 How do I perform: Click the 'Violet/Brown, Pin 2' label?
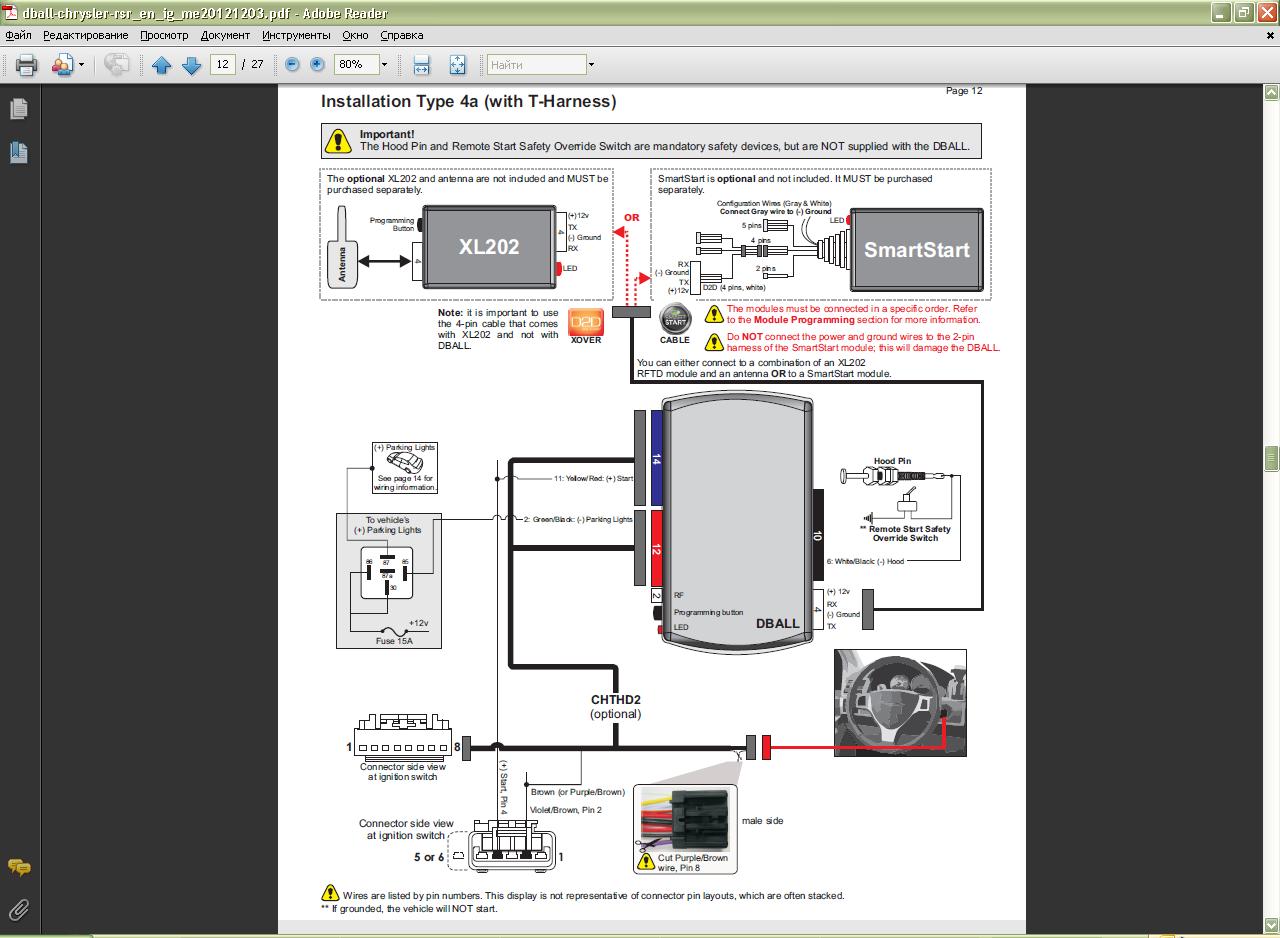tap(566, 810)
